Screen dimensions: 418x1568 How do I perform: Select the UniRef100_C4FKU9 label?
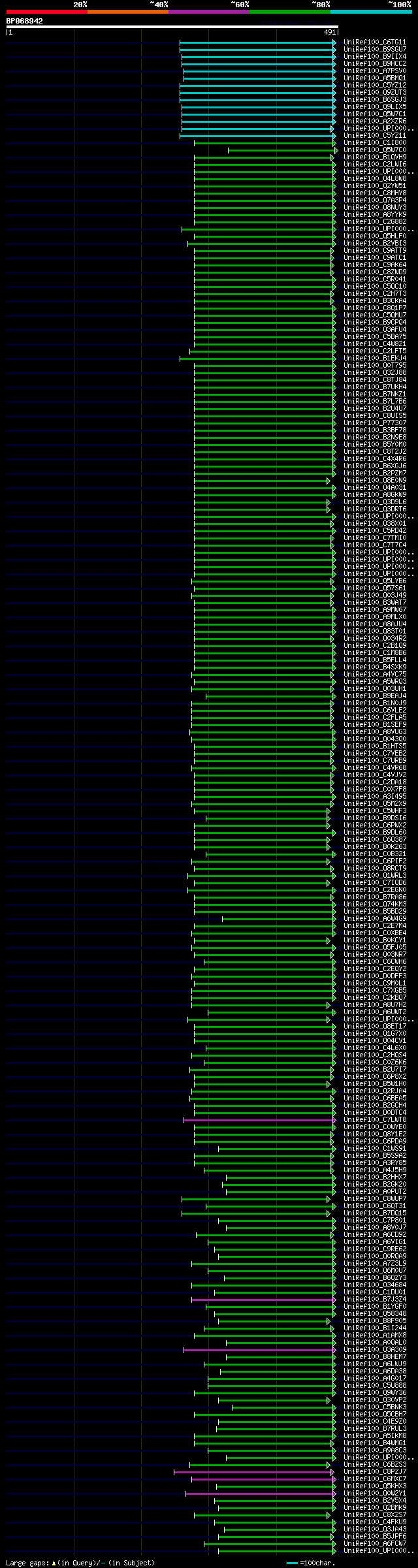tap(375, 1522)
